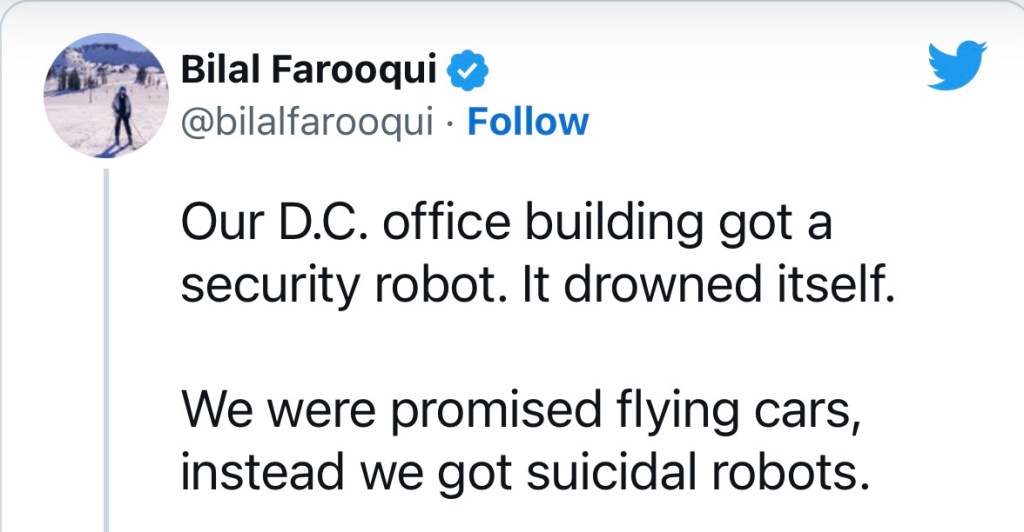The width and height of the screenshot is (1024, 532).
Task: Click the line "instead we got suicidal robots."
Action: [519, 469]
